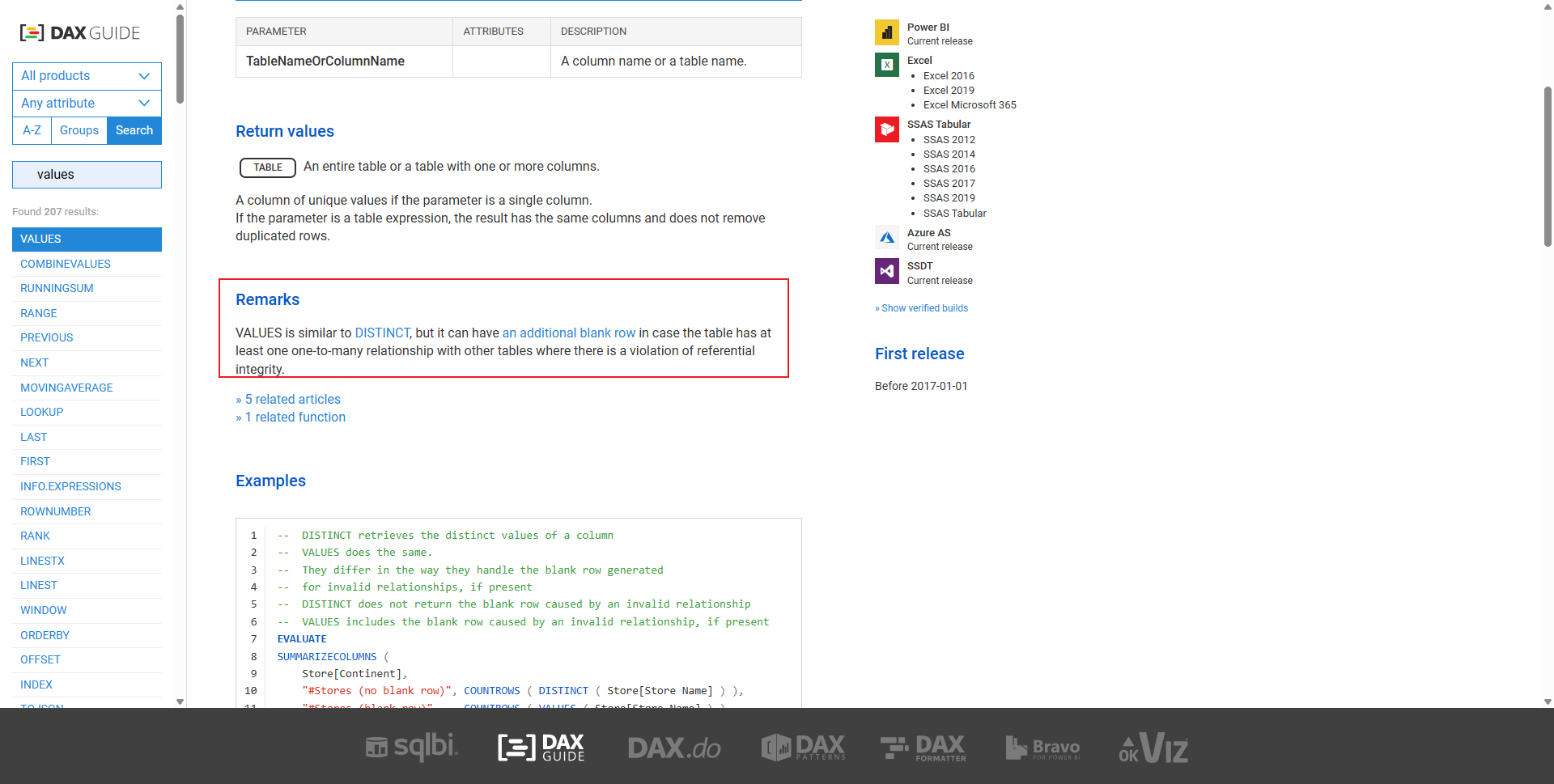Screen dimensions: 1554x784
Task: Click the SSAS Tabular product icon
Action: 887,129
